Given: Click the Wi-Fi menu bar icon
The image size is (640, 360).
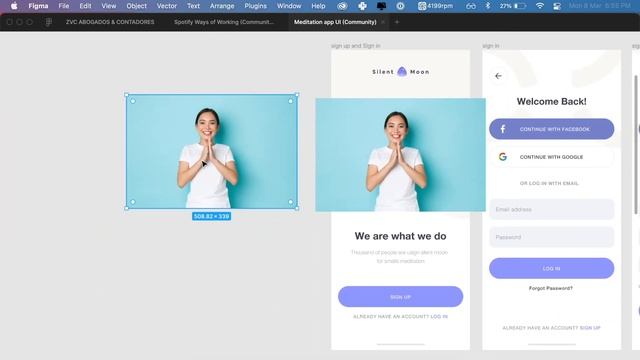Looking at the screenshot, I should pyautogui.click(x=540, y=6).
